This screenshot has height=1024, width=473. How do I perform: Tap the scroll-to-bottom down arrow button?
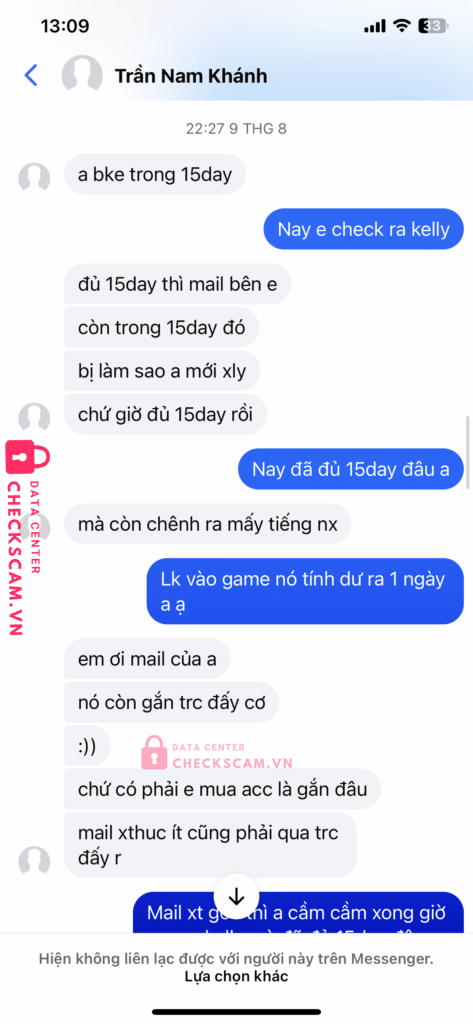236,897
